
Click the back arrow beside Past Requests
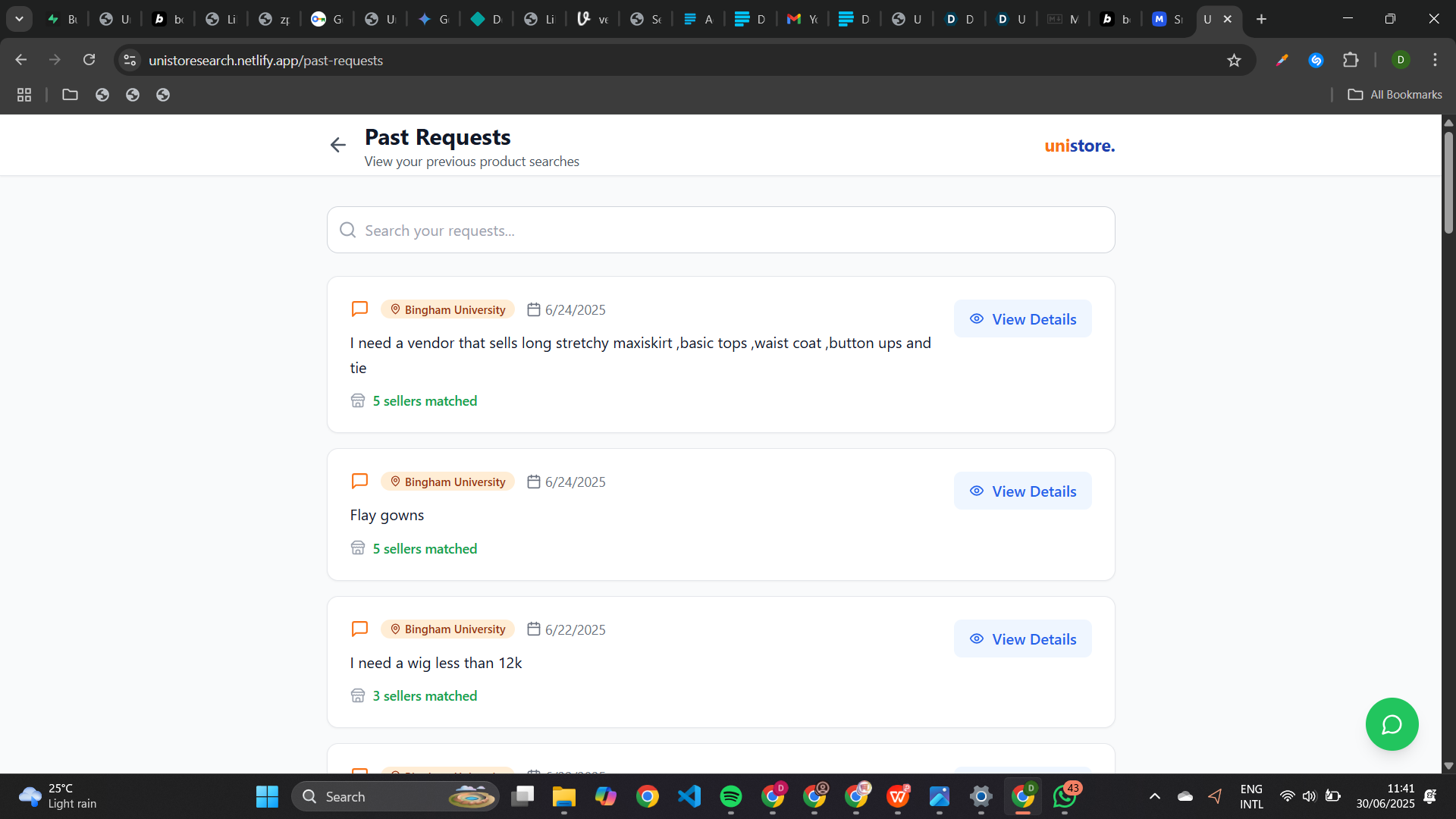tap(337, 145)
